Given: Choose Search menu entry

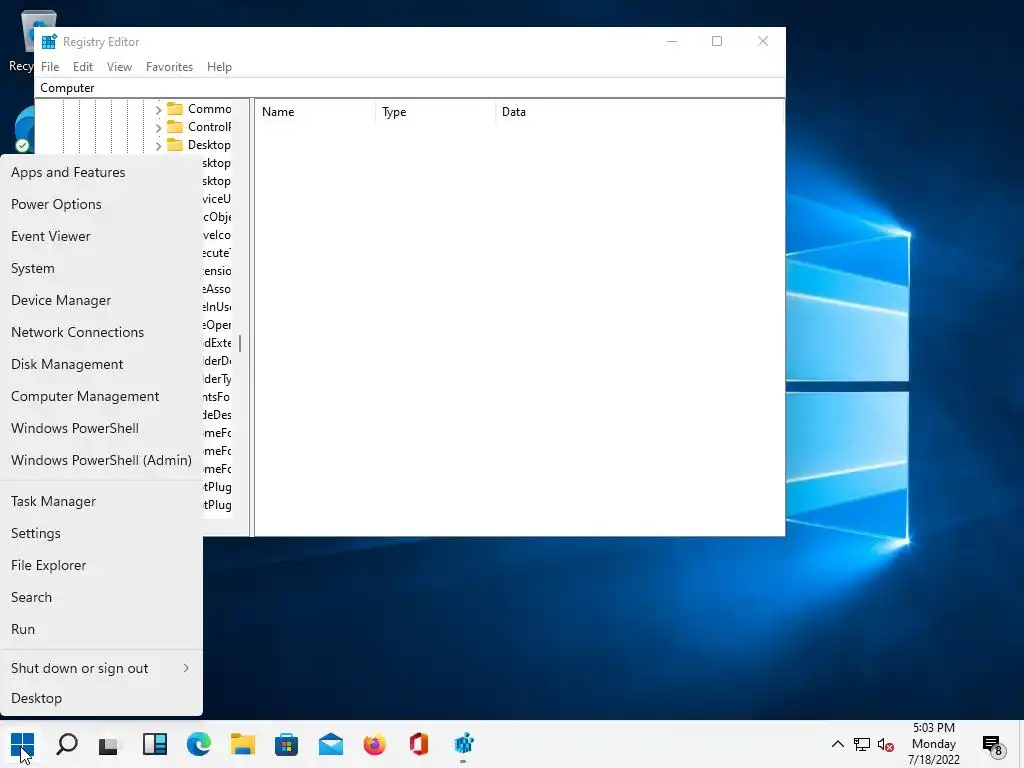Looking at the screenshot, I should [101, 598].
